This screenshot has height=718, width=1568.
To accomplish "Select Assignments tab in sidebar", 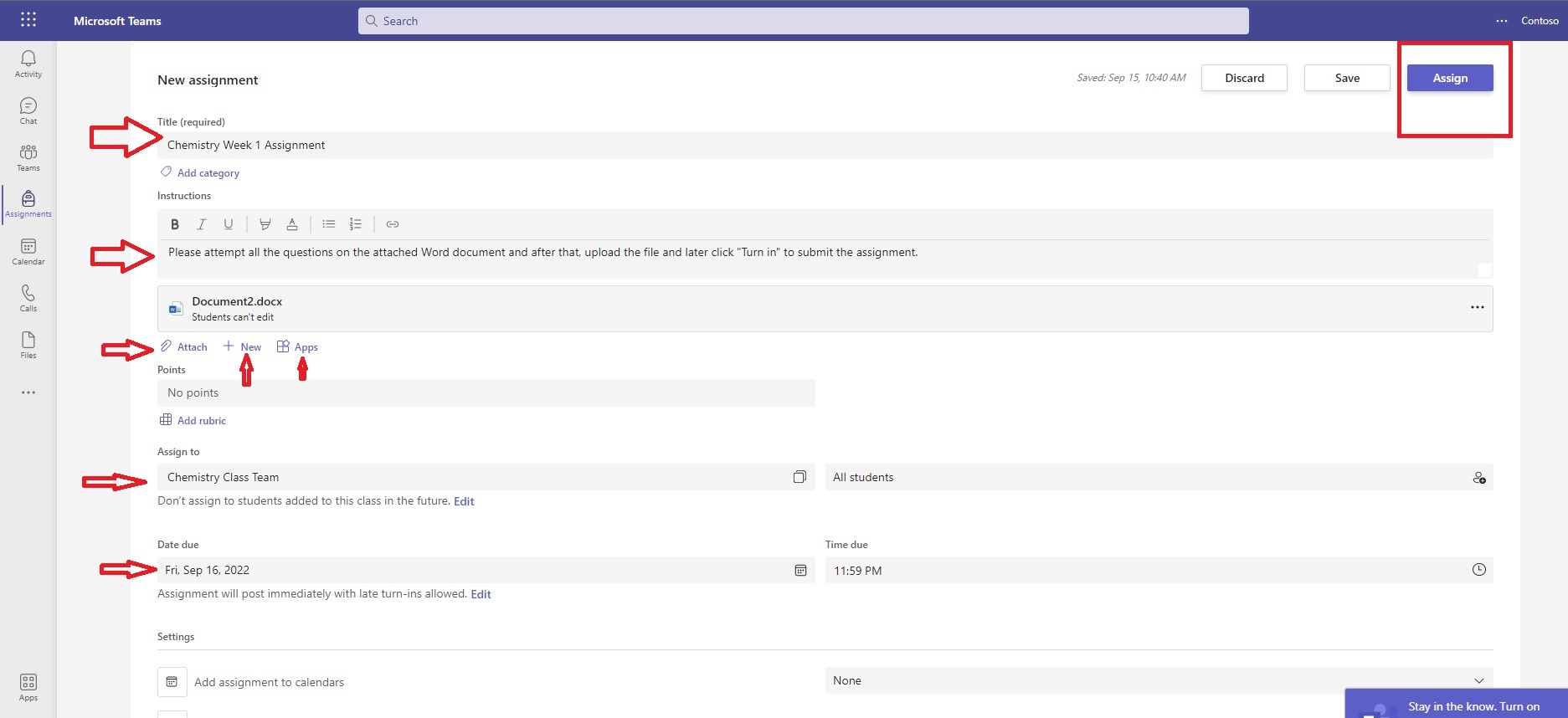I will [28, 204].
